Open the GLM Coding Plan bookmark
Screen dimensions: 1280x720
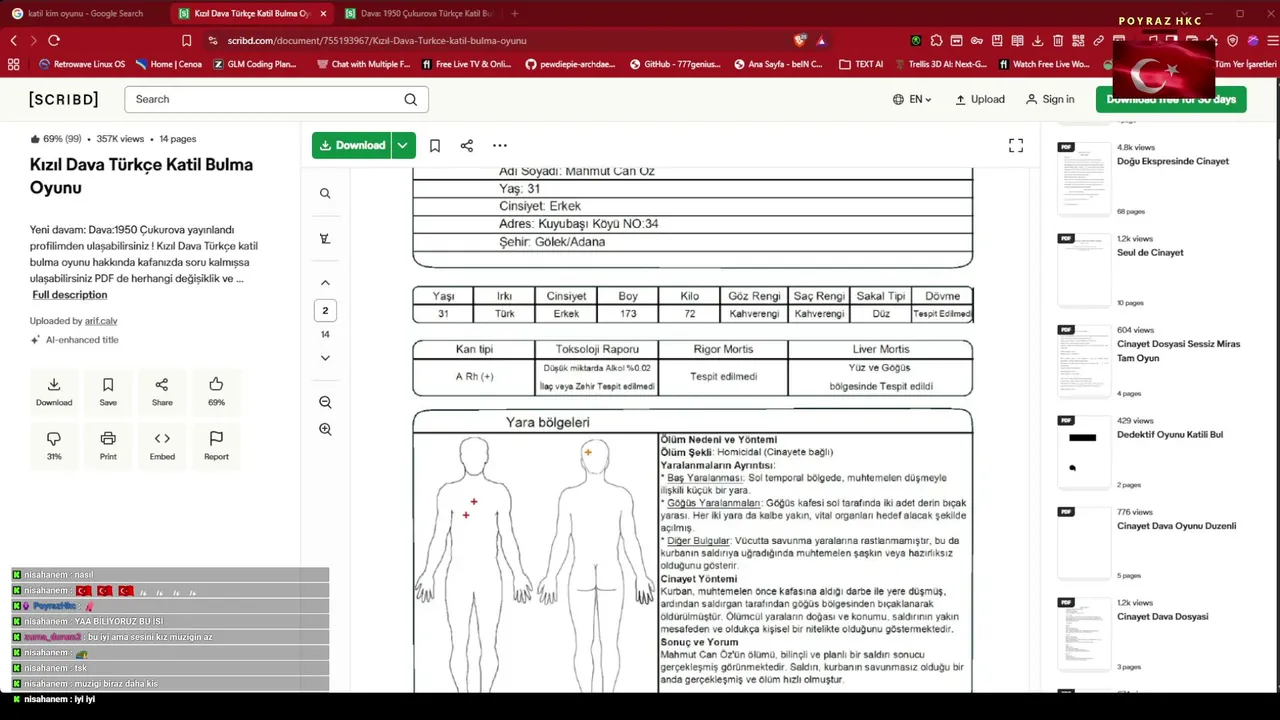tap(255, 64)
